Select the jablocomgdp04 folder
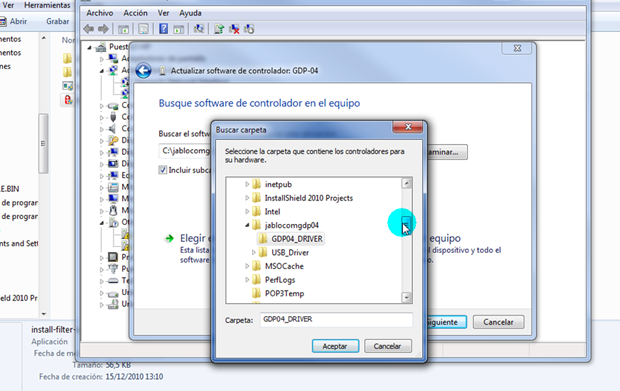Image resolution: width=620 pixels, height=391 pixels. pyautogui.click(x=291, y=225)
